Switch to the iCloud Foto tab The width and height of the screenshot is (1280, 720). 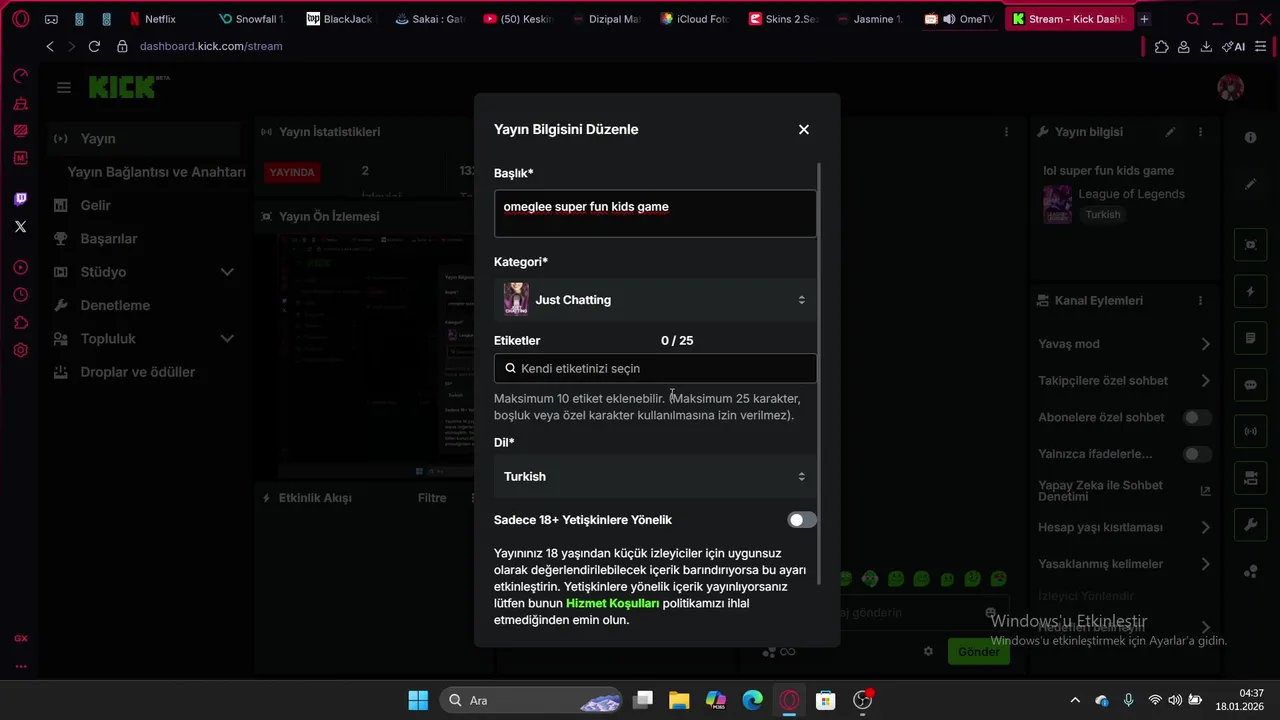(696, 19)
